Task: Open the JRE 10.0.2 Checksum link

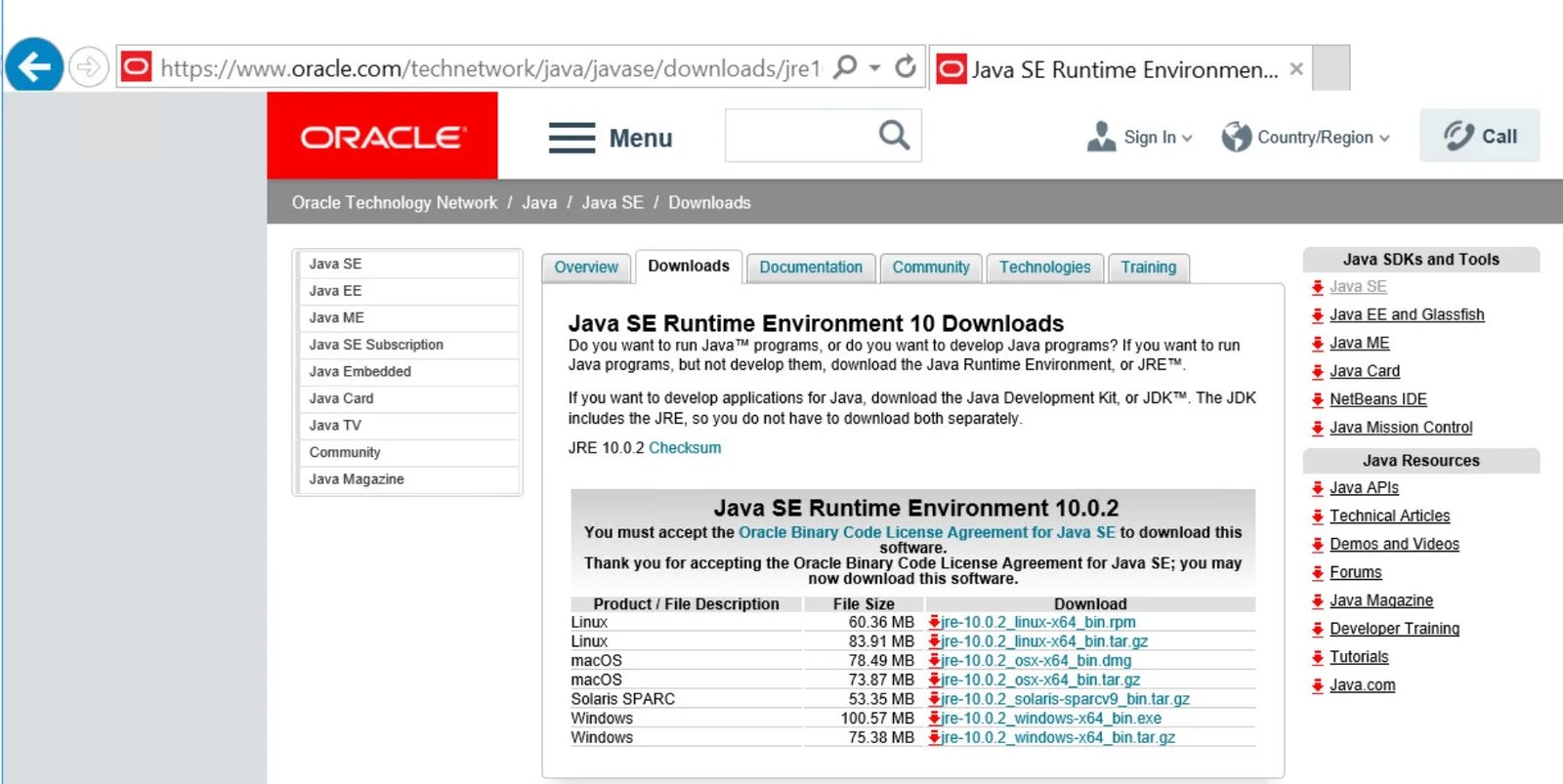Action: [685, 447]
